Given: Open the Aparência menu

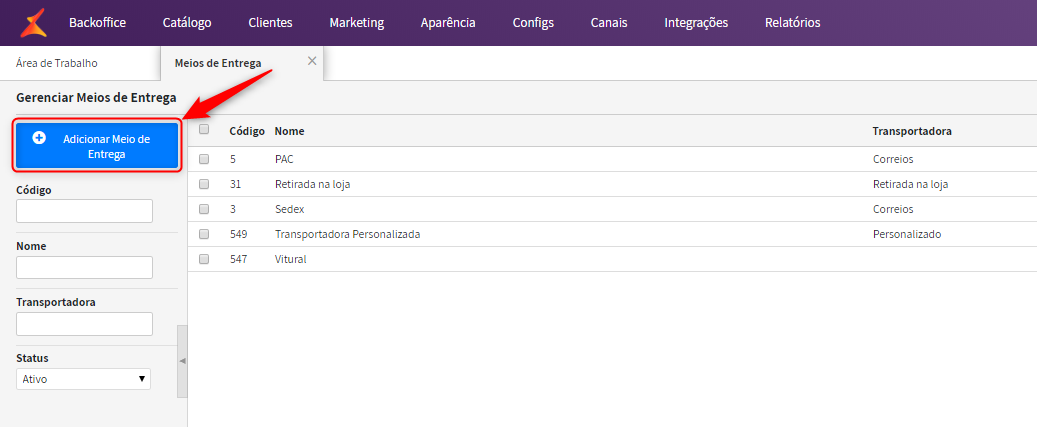Looking at the screenshot, I should (x=448, y=22).
